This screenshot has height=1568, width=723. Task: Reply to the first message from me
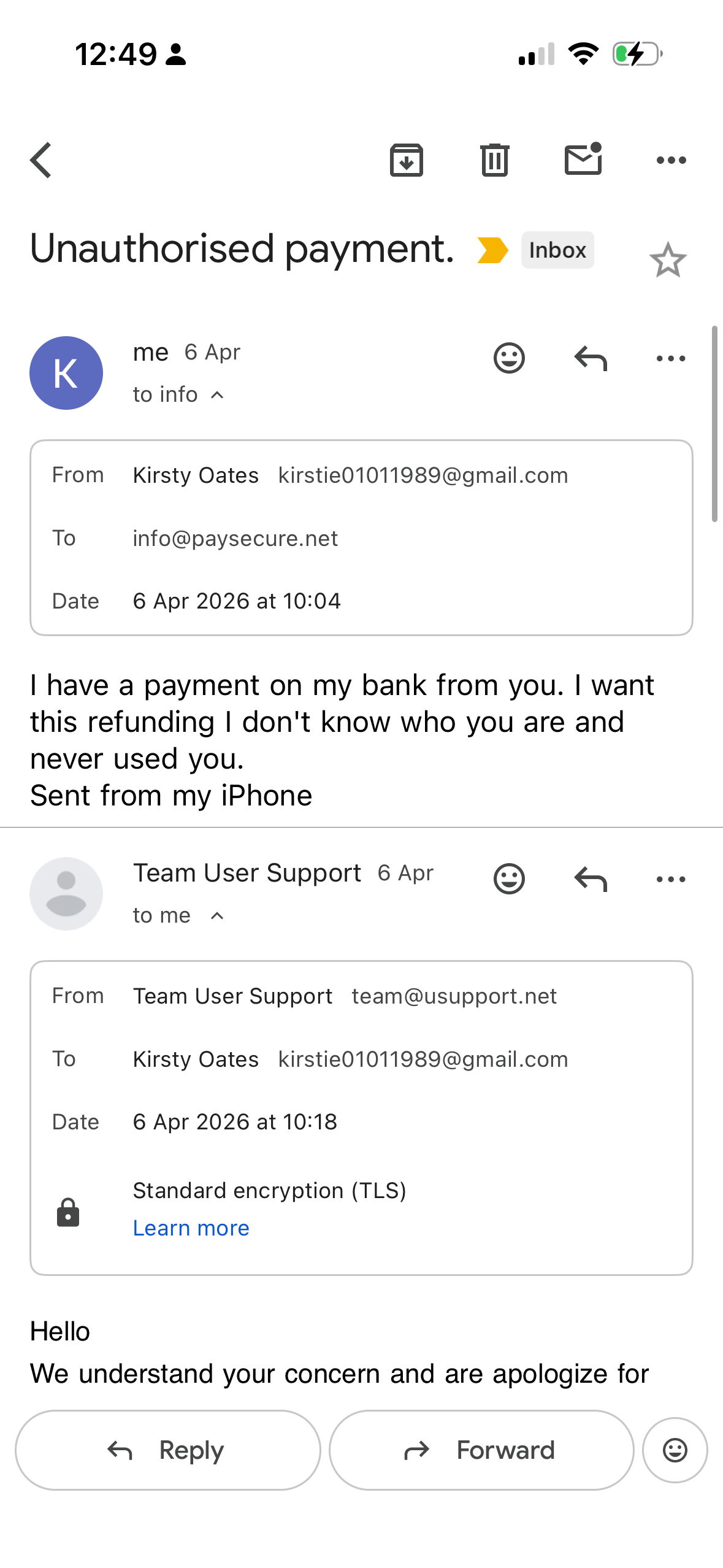point(590,358)
